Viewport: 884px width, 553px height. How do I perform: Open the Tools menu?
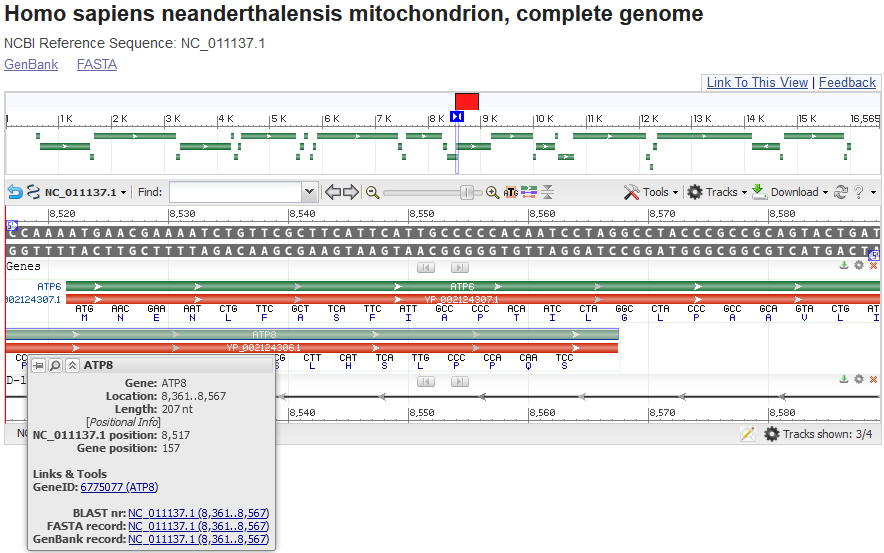pyautogui.click(x=651, y=192)
